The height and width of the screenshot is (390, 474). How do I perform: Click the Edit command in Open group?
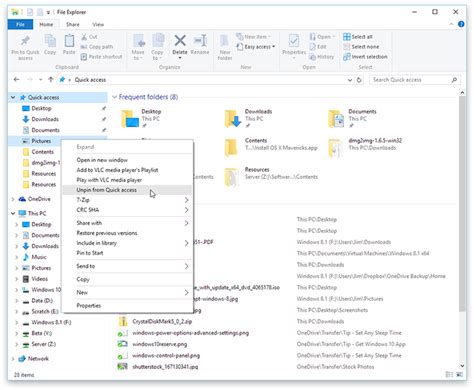(318, 47)
